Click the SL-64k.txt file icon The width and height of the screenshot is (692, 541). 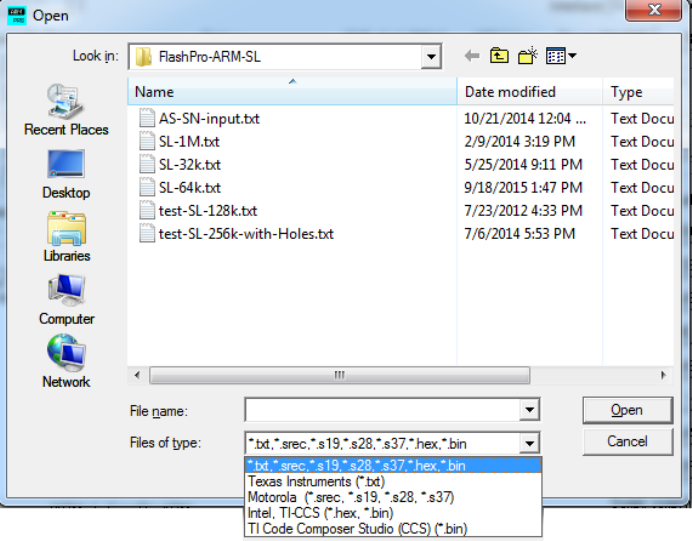147,187
